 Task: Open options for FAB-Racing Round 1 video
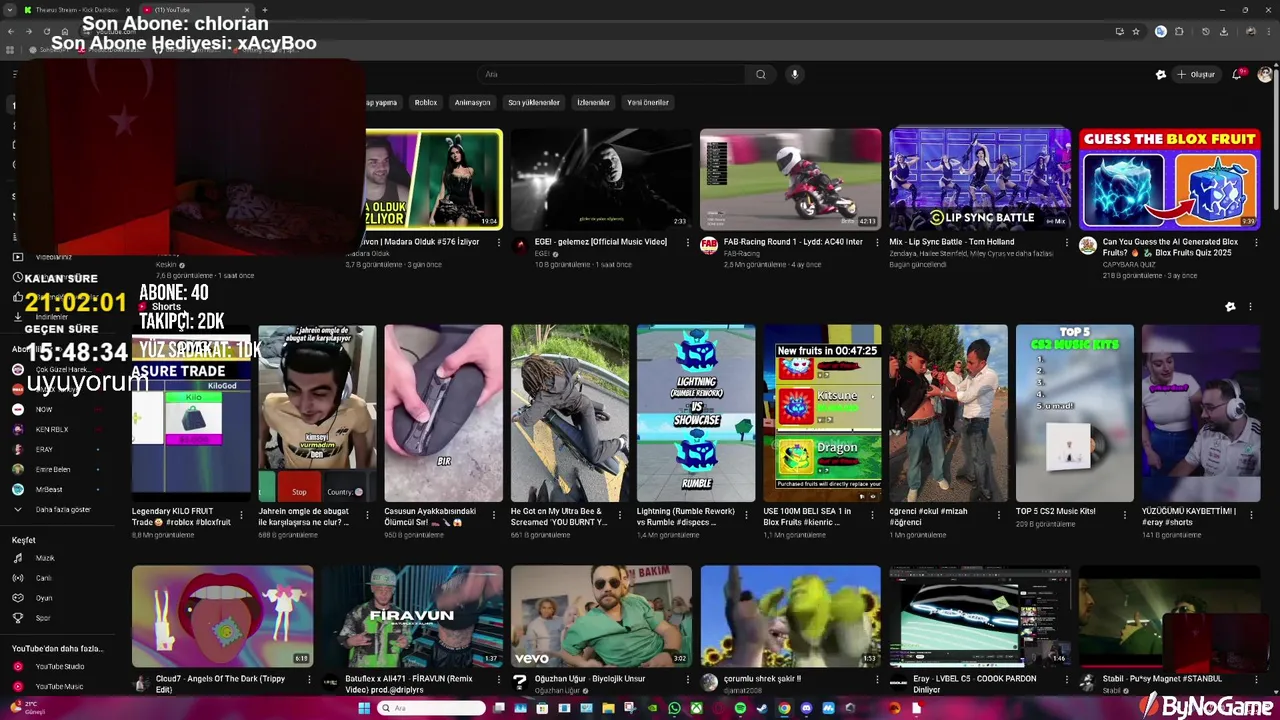(x=877, y=242)
